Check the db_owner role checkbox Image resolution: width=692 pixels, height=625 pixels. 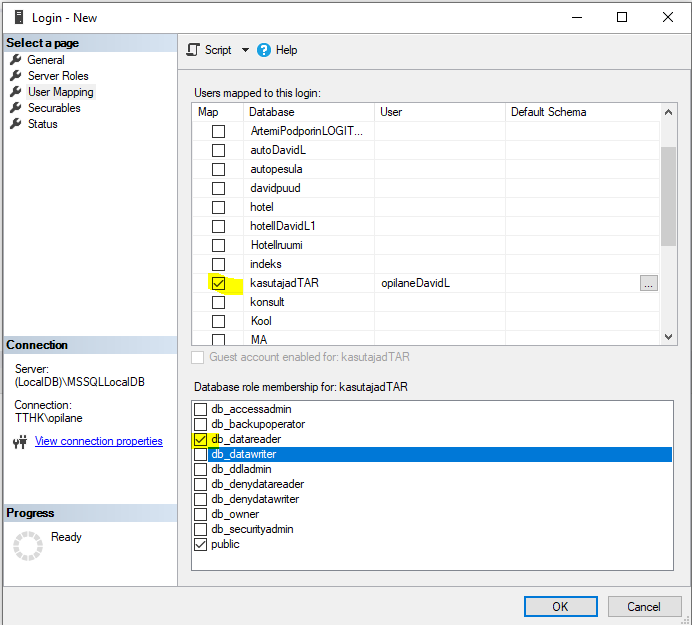pos(201,515)
